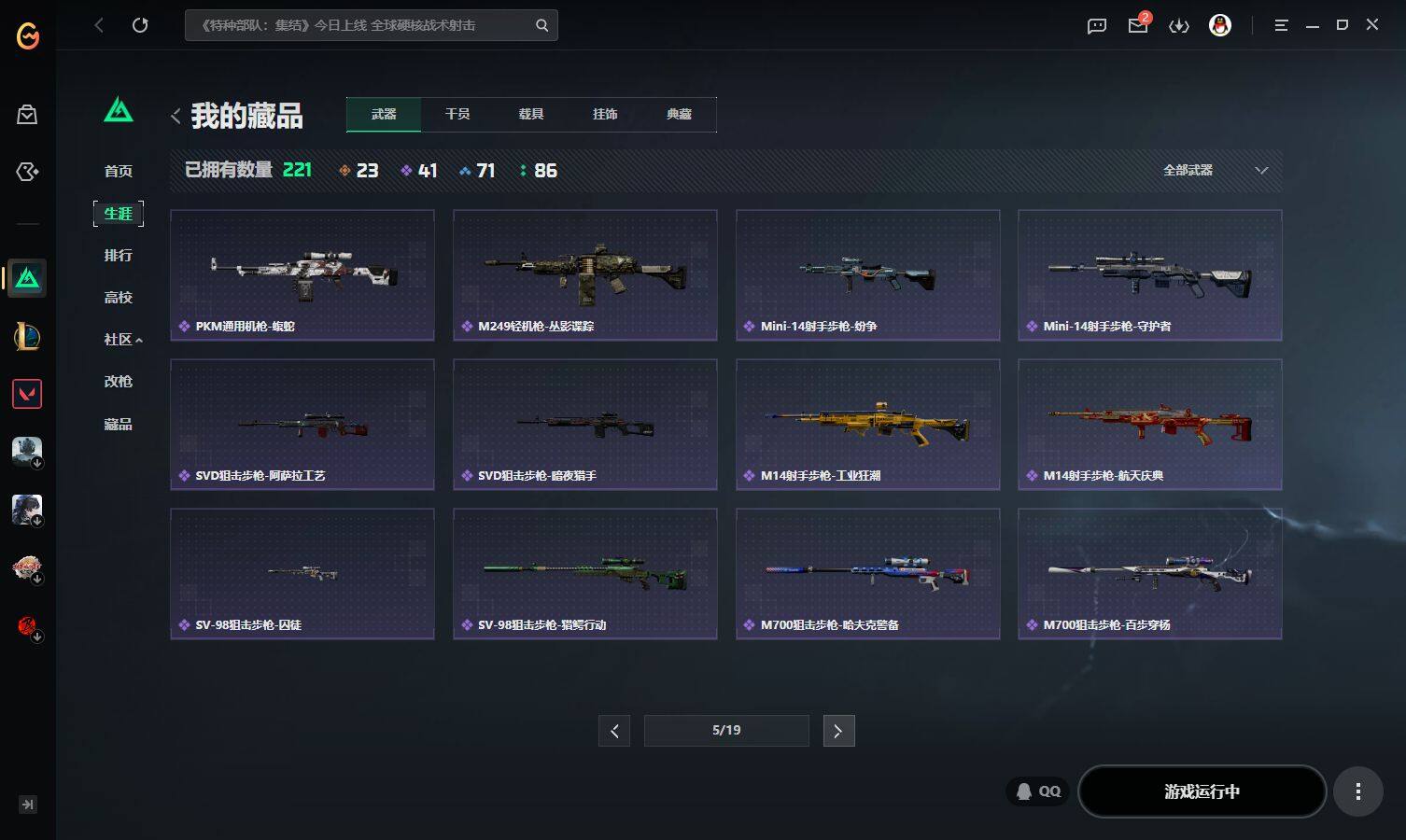Switch to the Valorant game icon
1406x840 pixels.
point(27,394)
